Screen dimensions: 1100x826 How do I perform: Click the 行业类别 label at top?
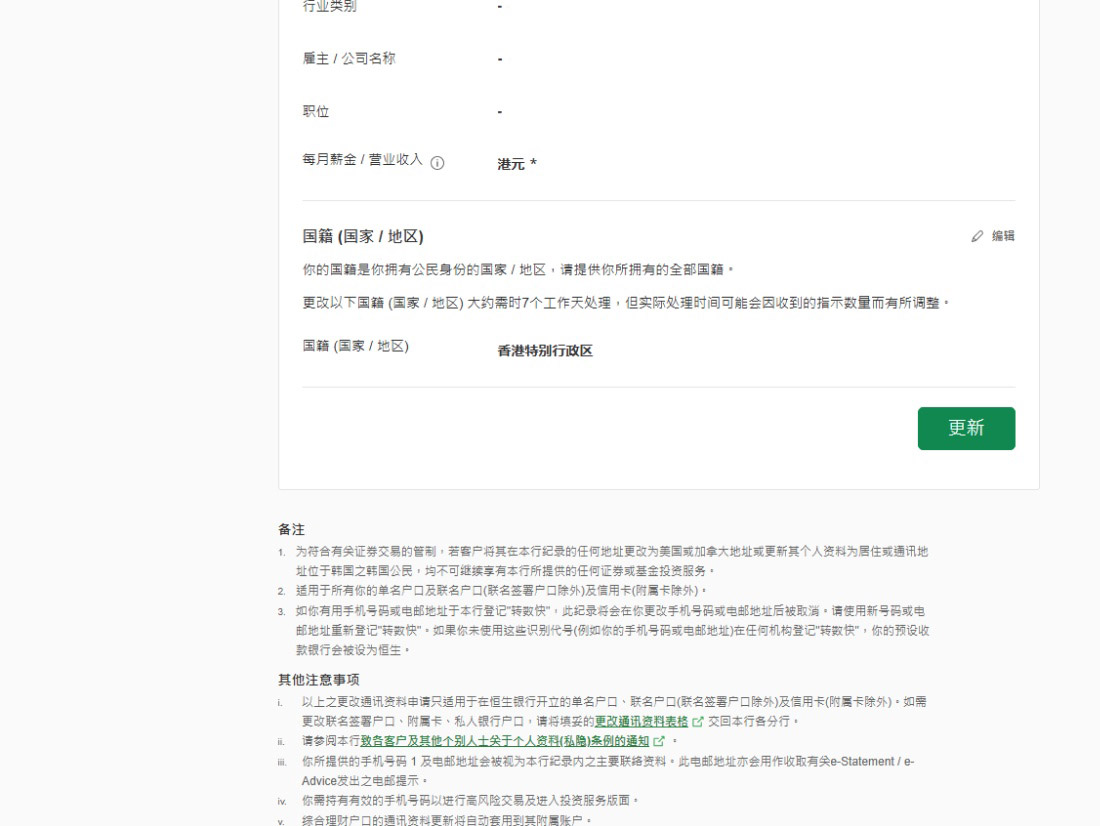point(329,7)
